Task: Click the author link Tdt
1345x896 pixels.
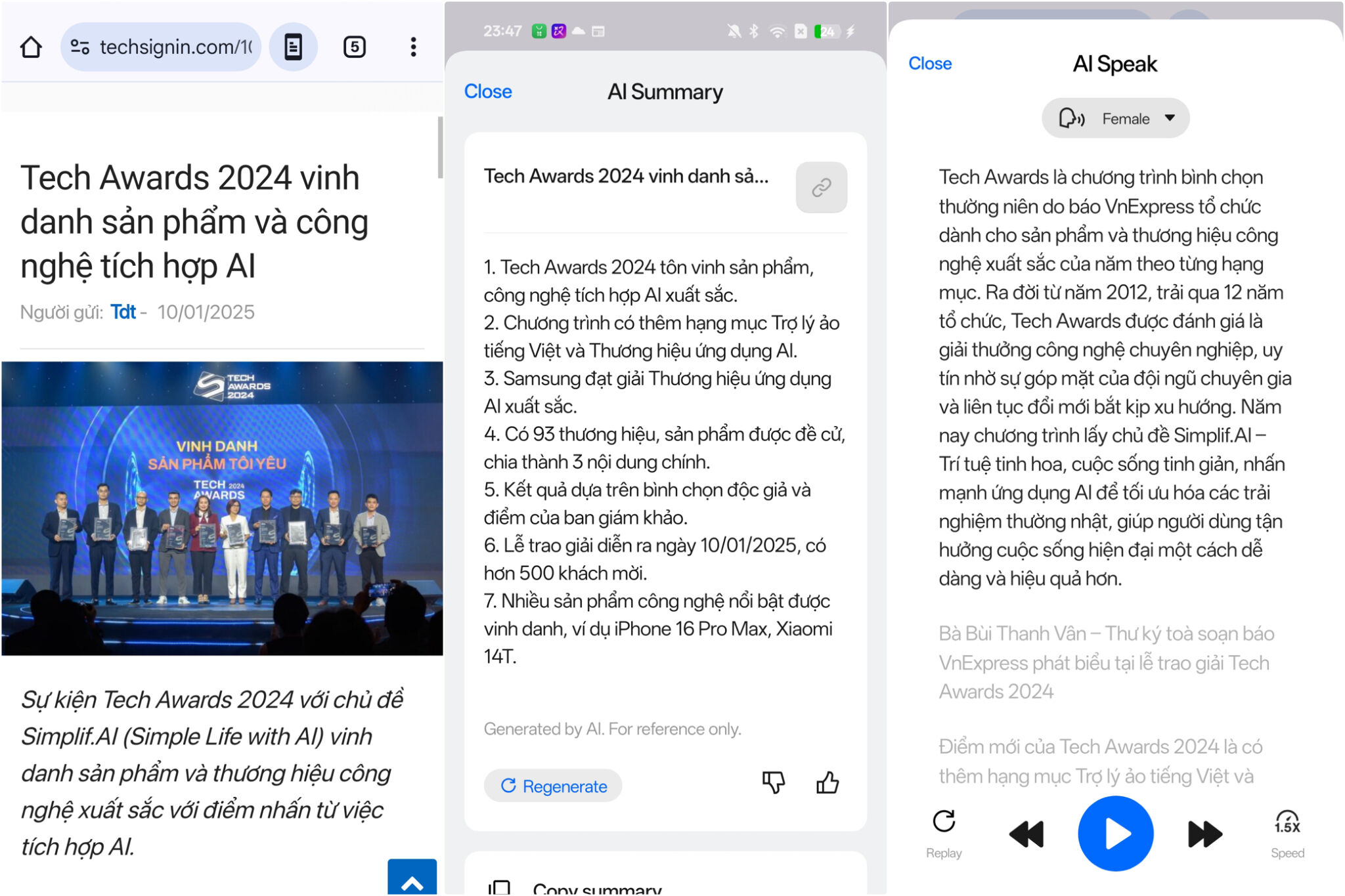Action: [x=123, y=312]
